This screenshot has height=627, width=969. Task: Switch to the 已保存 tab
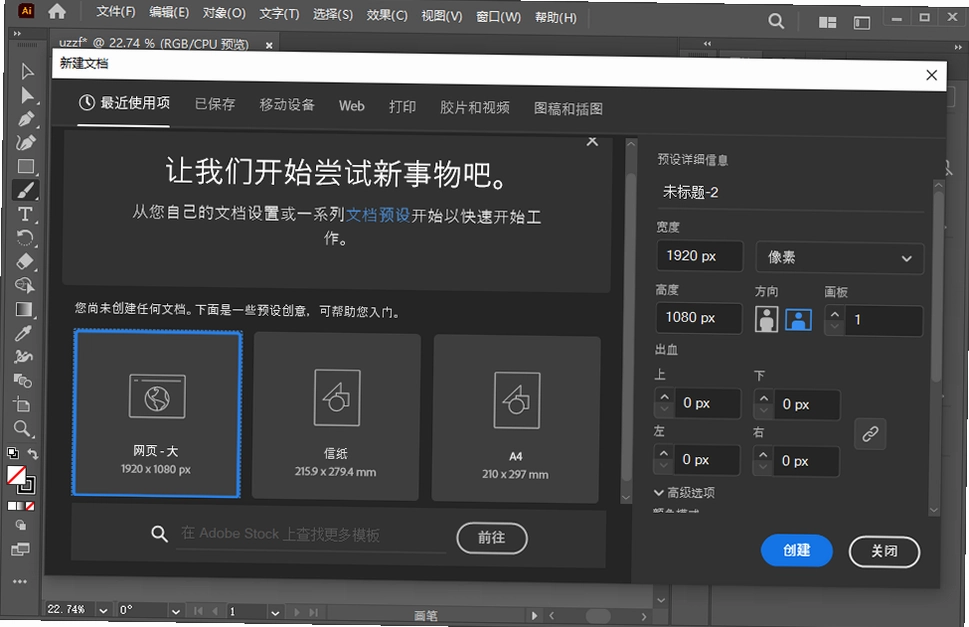click(215, 104)
